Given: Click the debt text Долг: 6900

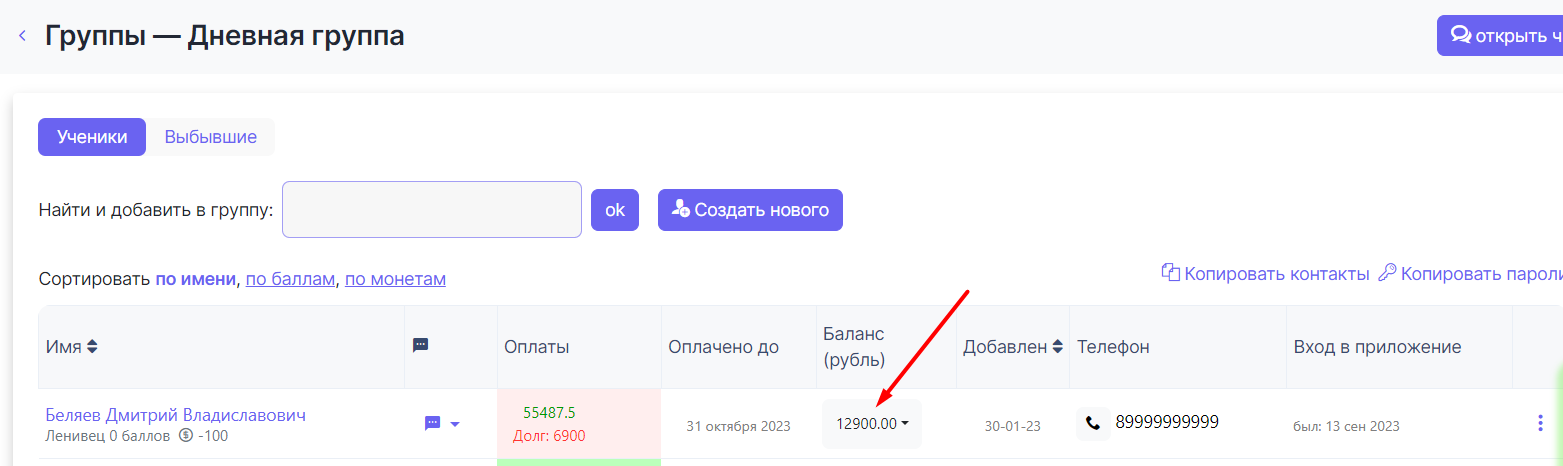Looking at the screenshot, I should tap(549, 436).
